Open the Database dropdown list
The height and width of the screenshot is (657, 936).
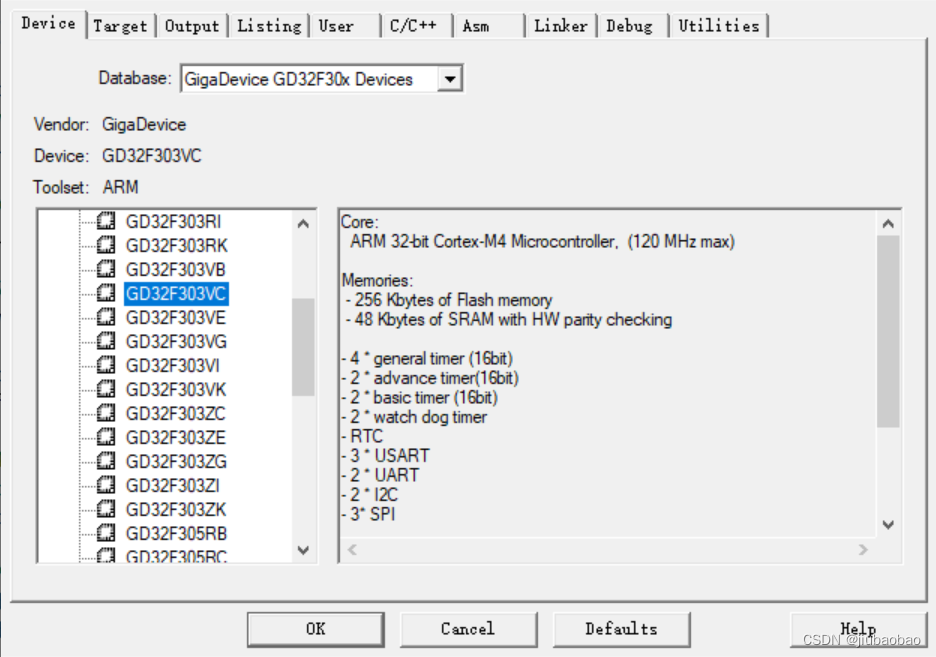(x=449, y=78)
